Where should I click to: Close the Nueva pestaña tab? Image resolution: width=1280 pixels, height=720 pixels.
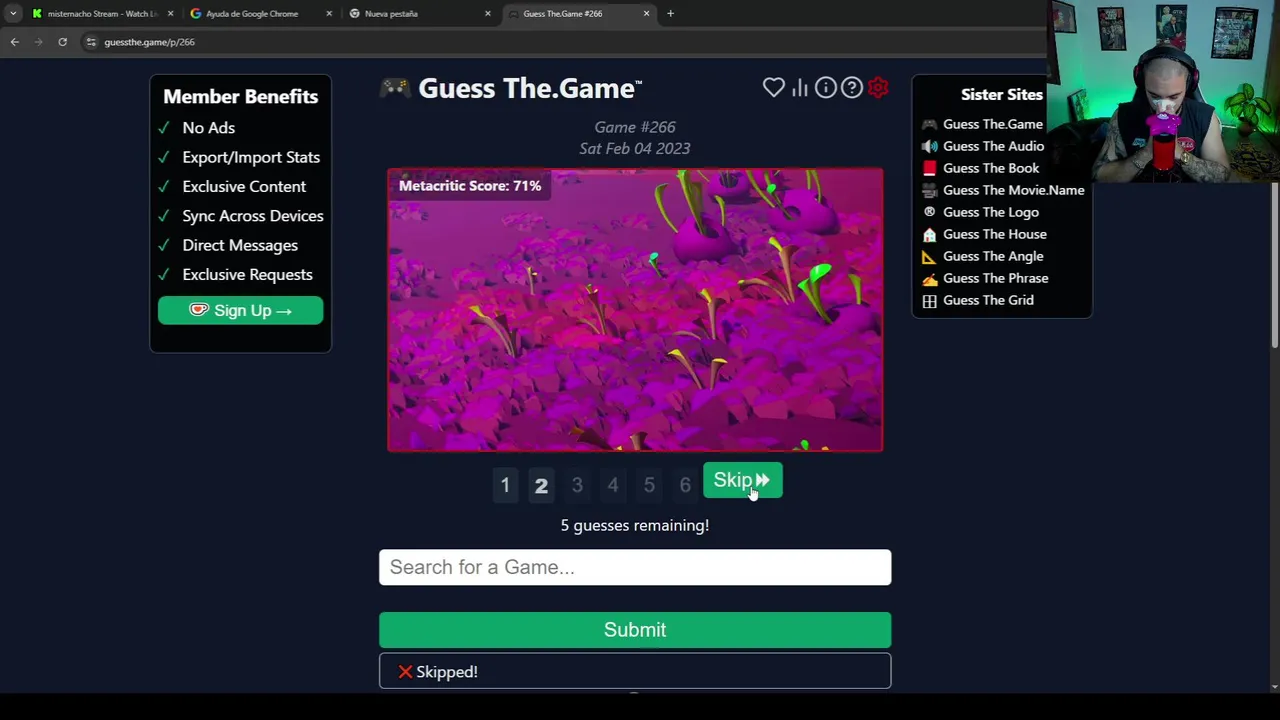(x=488, y=14)
